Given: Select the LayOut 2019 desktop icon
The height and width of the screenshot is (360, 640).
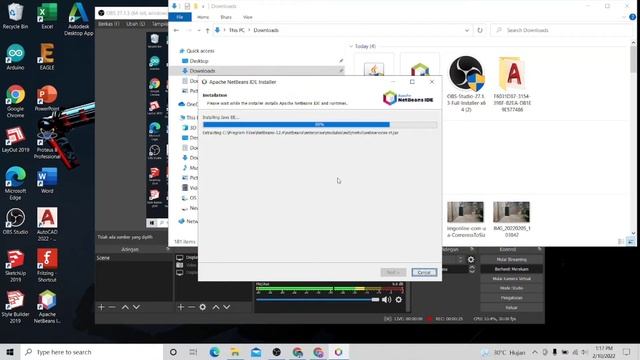Looking at the screenshot, I should [15, 140].
